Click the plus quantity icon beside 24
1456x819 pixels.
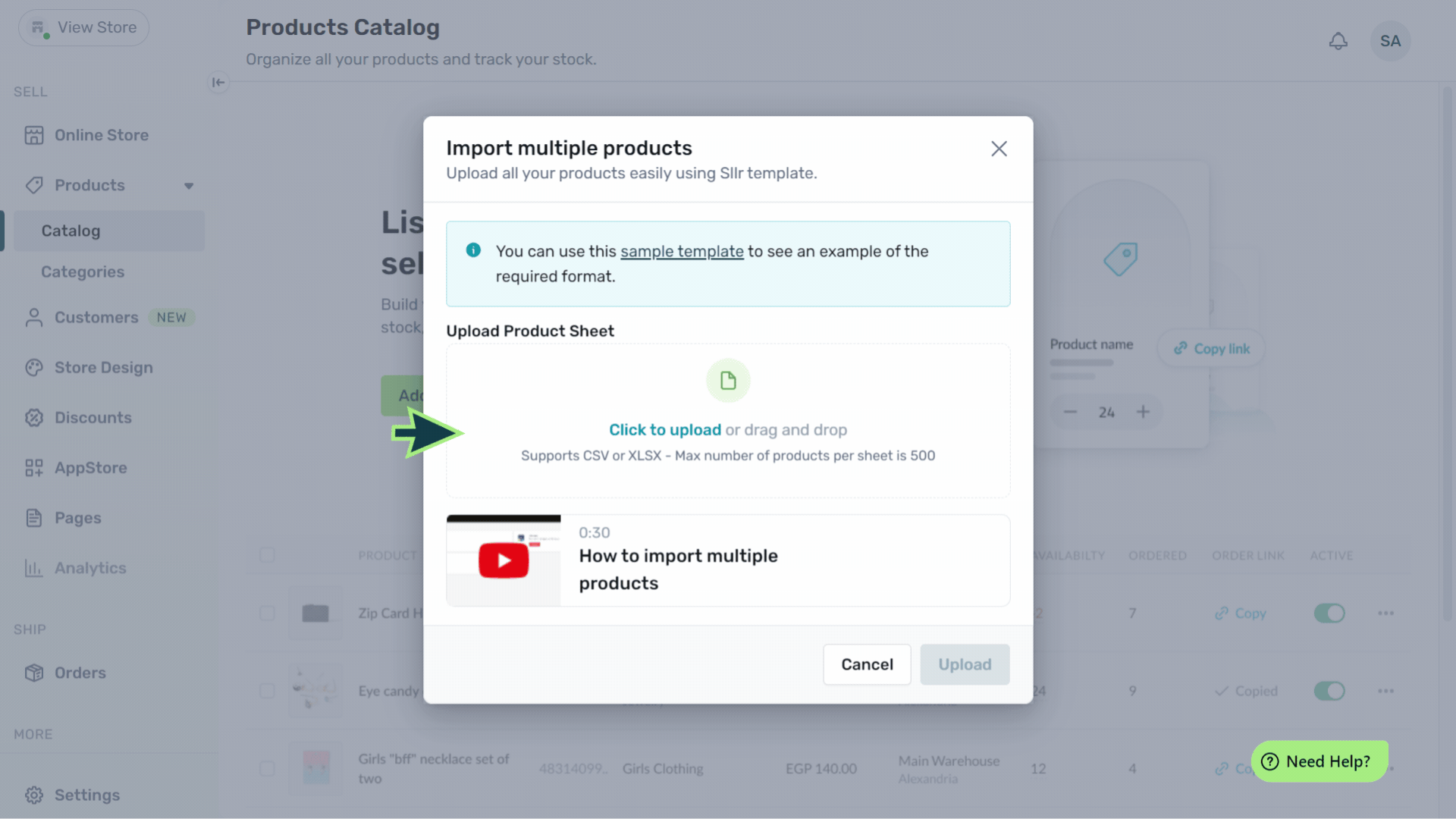pyautogui.click(x=1143, y=412)
